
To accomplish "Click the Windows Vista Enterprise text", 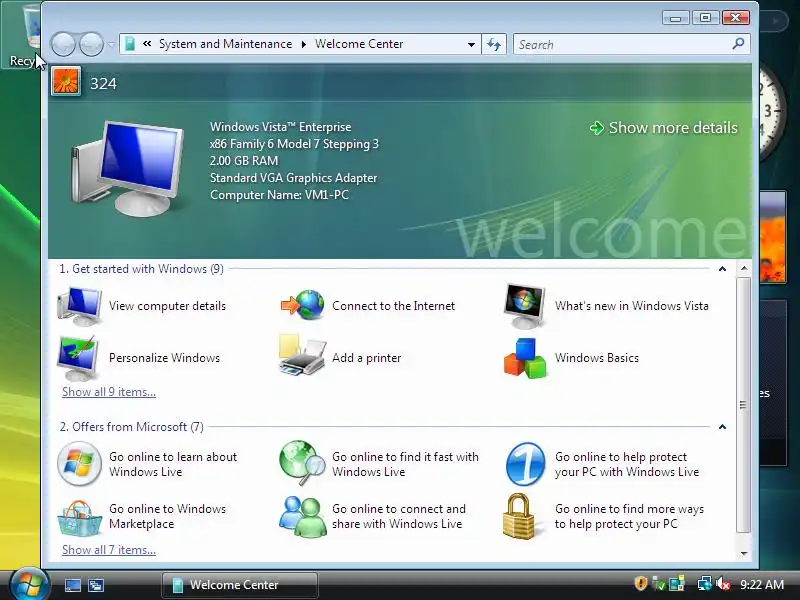I will (281, 127).
